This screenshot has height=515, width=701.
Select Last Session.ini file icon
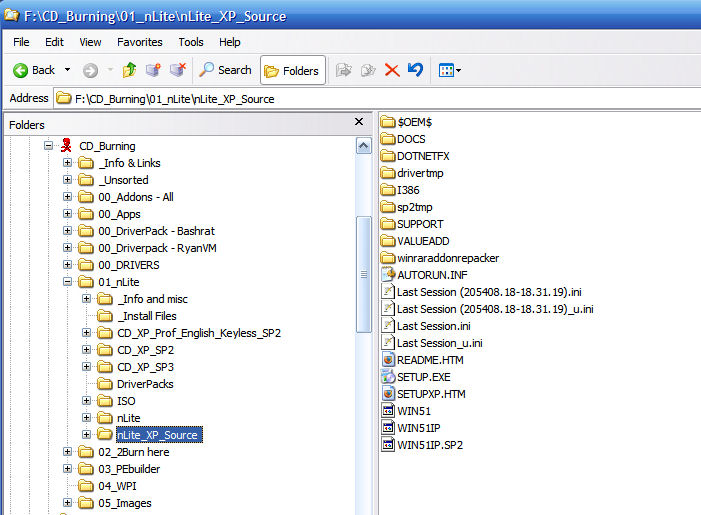[x=388, y=325]
